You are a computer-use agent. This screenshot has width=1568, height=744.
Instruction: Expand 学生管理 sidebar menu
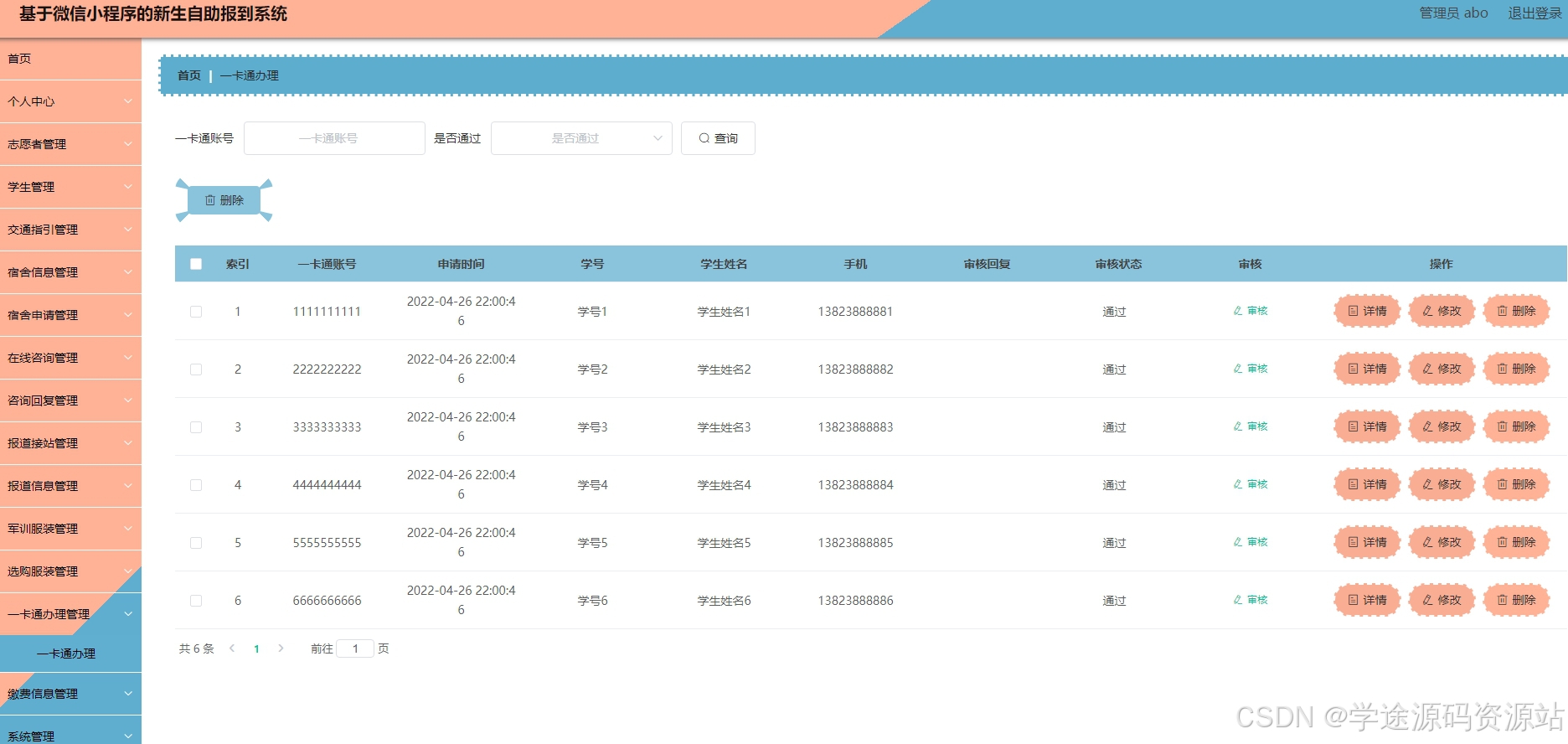pos(70,187)
